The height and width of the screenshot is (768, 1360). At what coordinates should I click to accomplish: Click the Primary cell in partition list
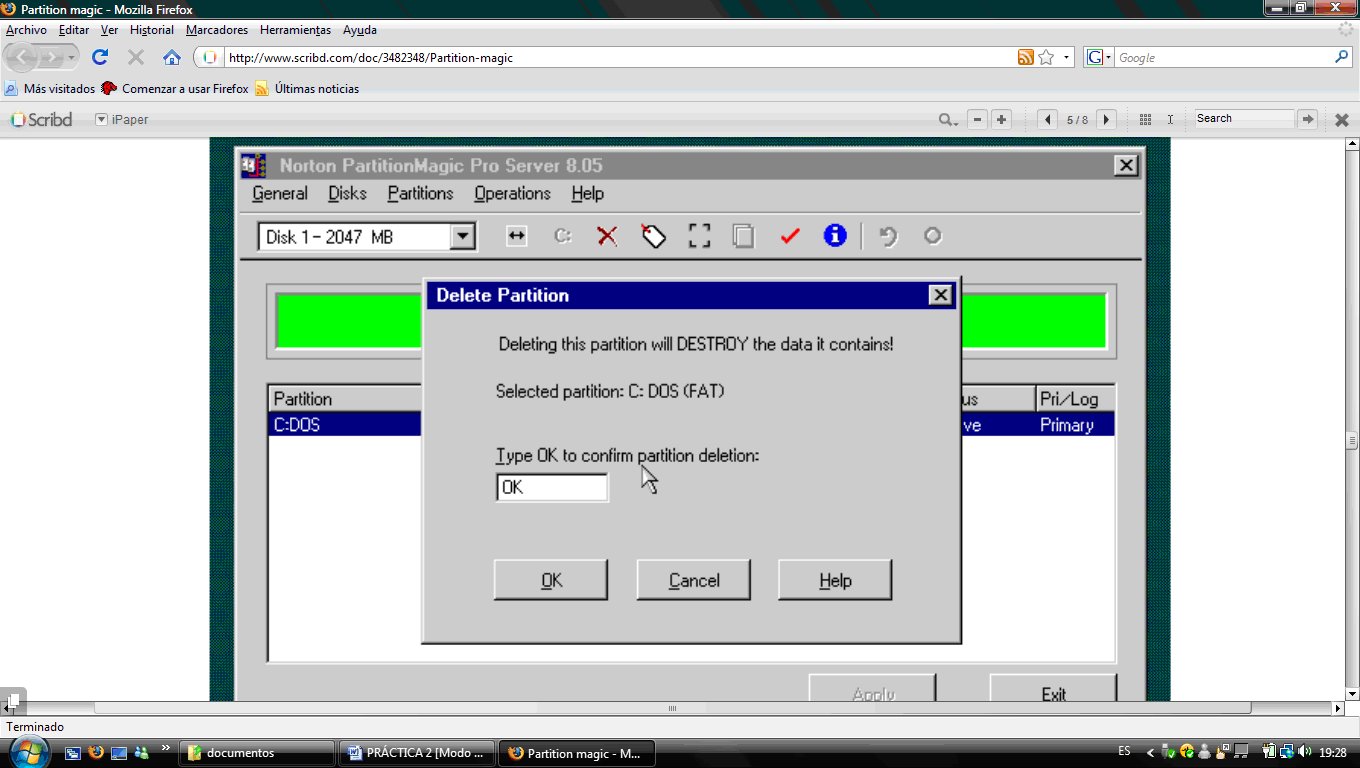pos(1067,425)
